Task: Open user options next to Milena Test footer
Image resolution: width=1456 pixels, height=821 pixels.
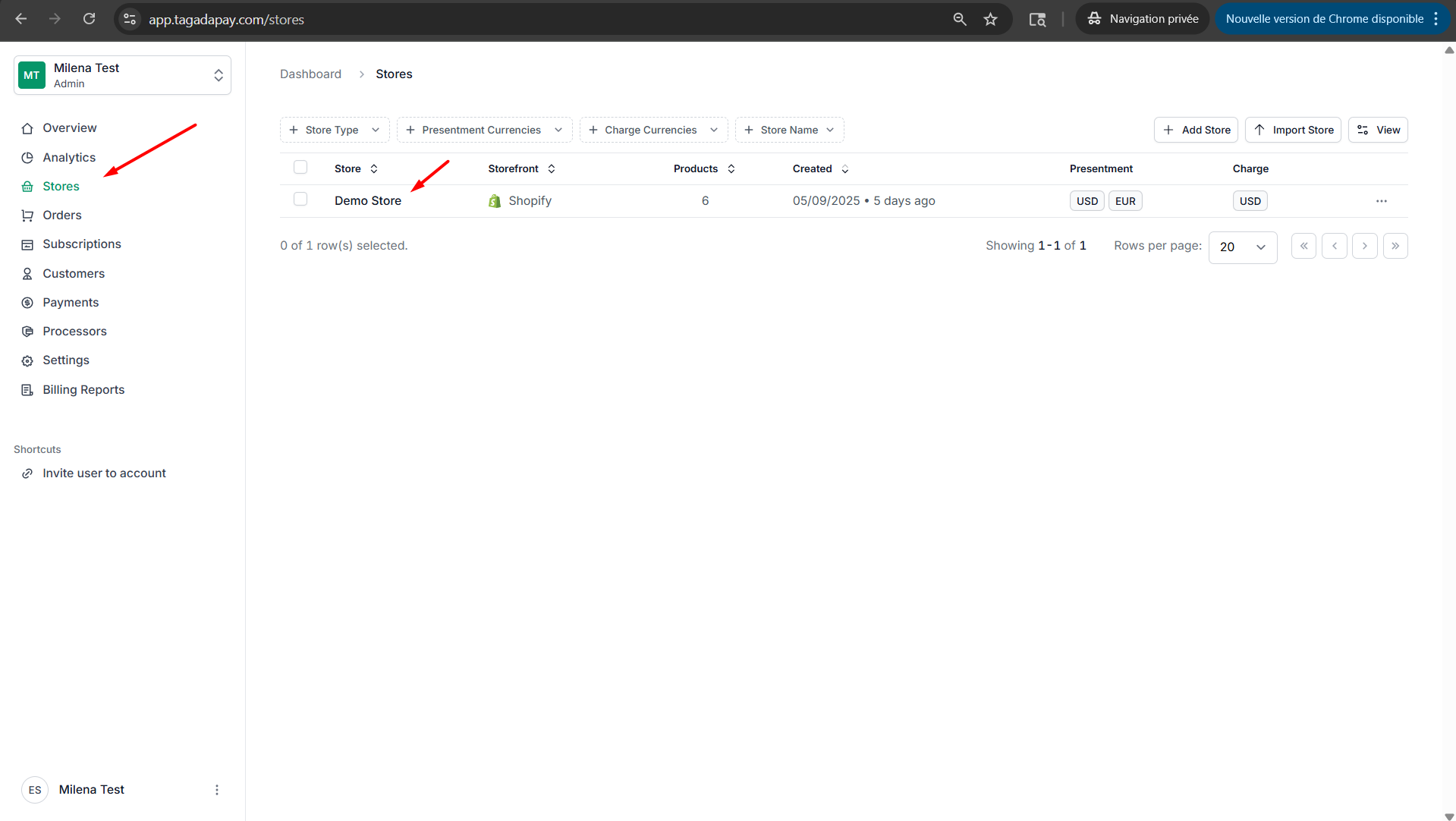Action: [217, 790]
